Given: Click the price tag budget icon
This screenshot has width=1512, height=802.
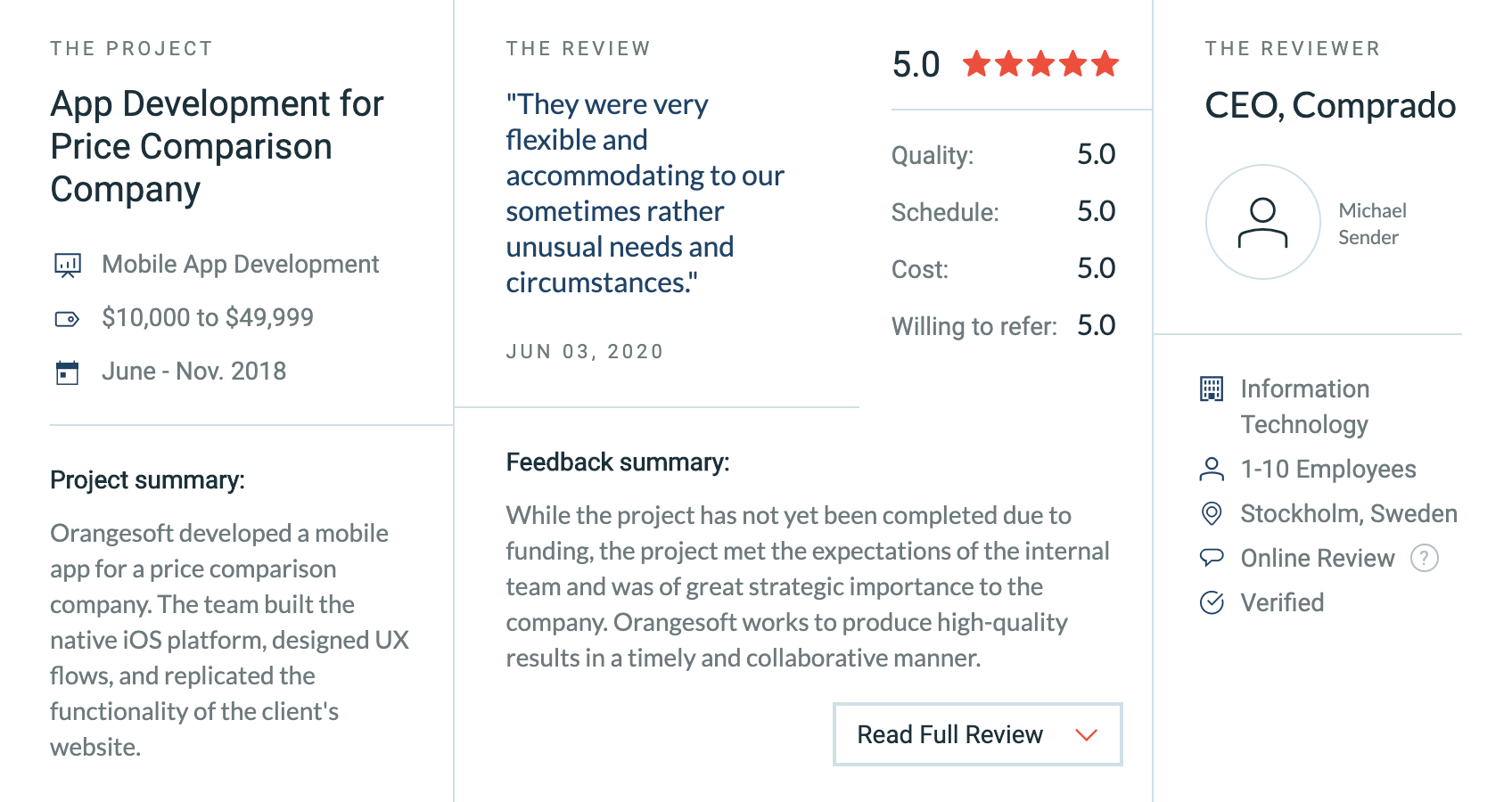Looking at the screenshot, I should 68,319.
